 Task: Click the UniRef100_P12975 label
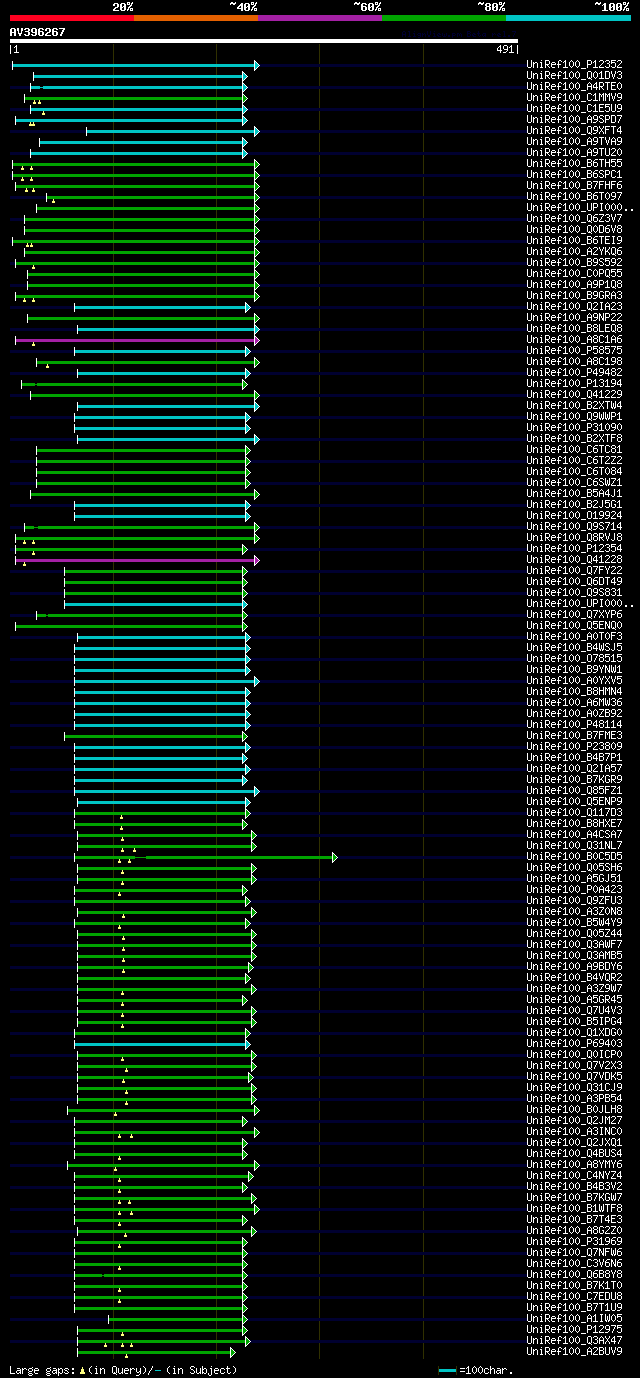pyautogui.click(x=574, y=1330)
